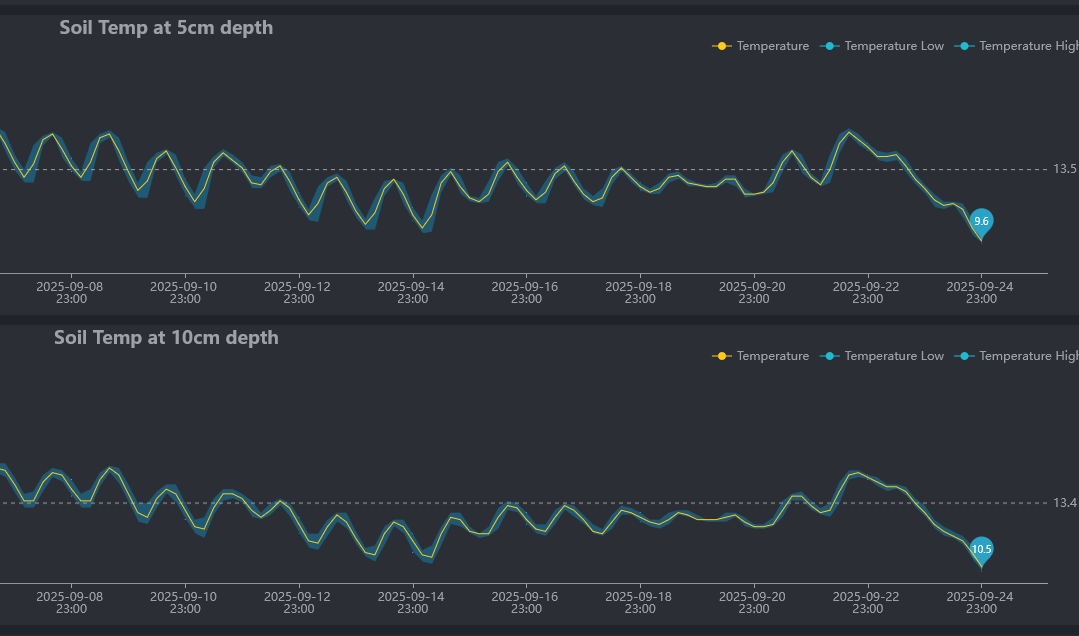
Task: Click the Temperature Low legend marker in 10cm chart
Action: (829, 356)
